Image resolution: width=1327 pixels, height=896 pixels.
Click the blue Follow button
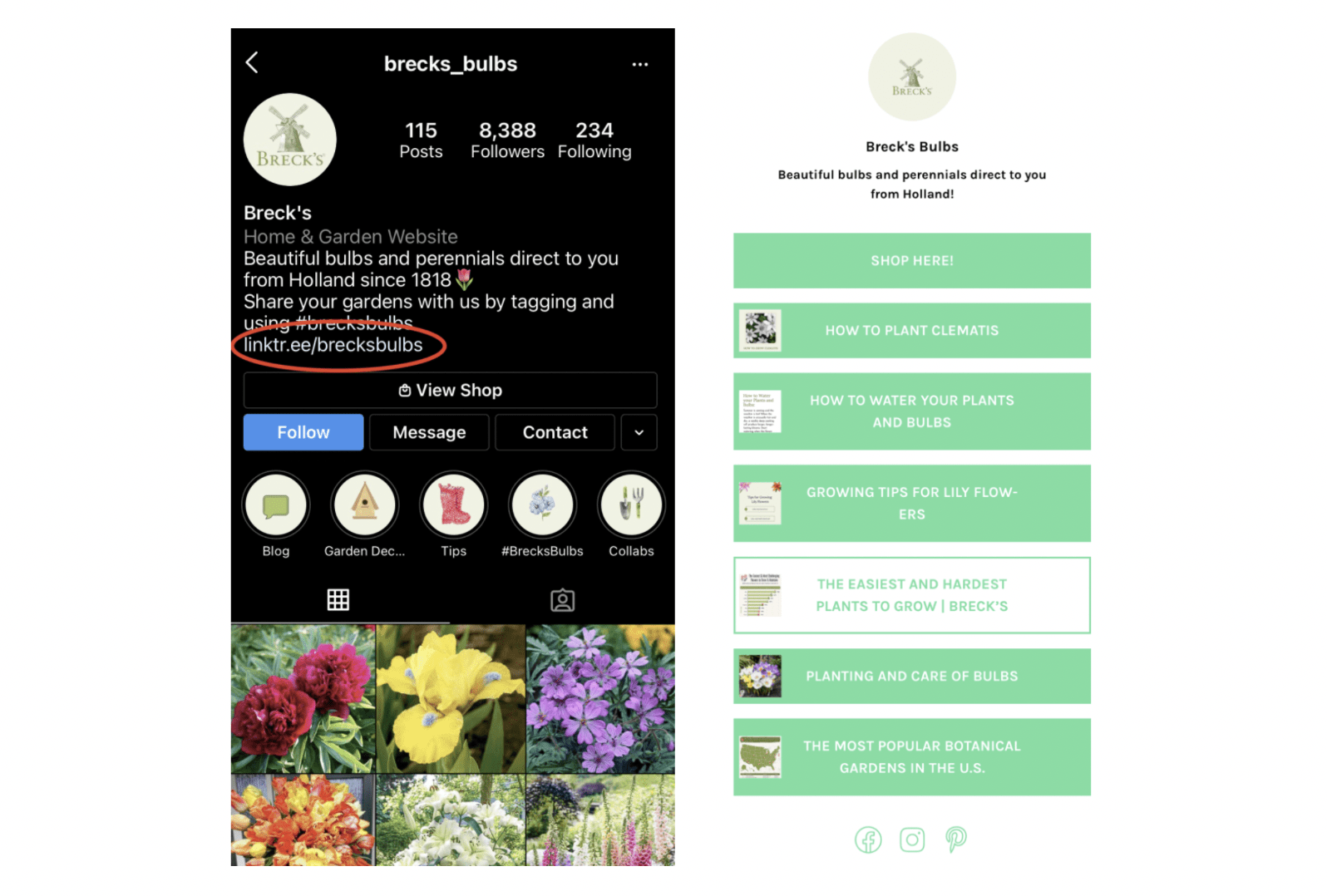(303, 432)
